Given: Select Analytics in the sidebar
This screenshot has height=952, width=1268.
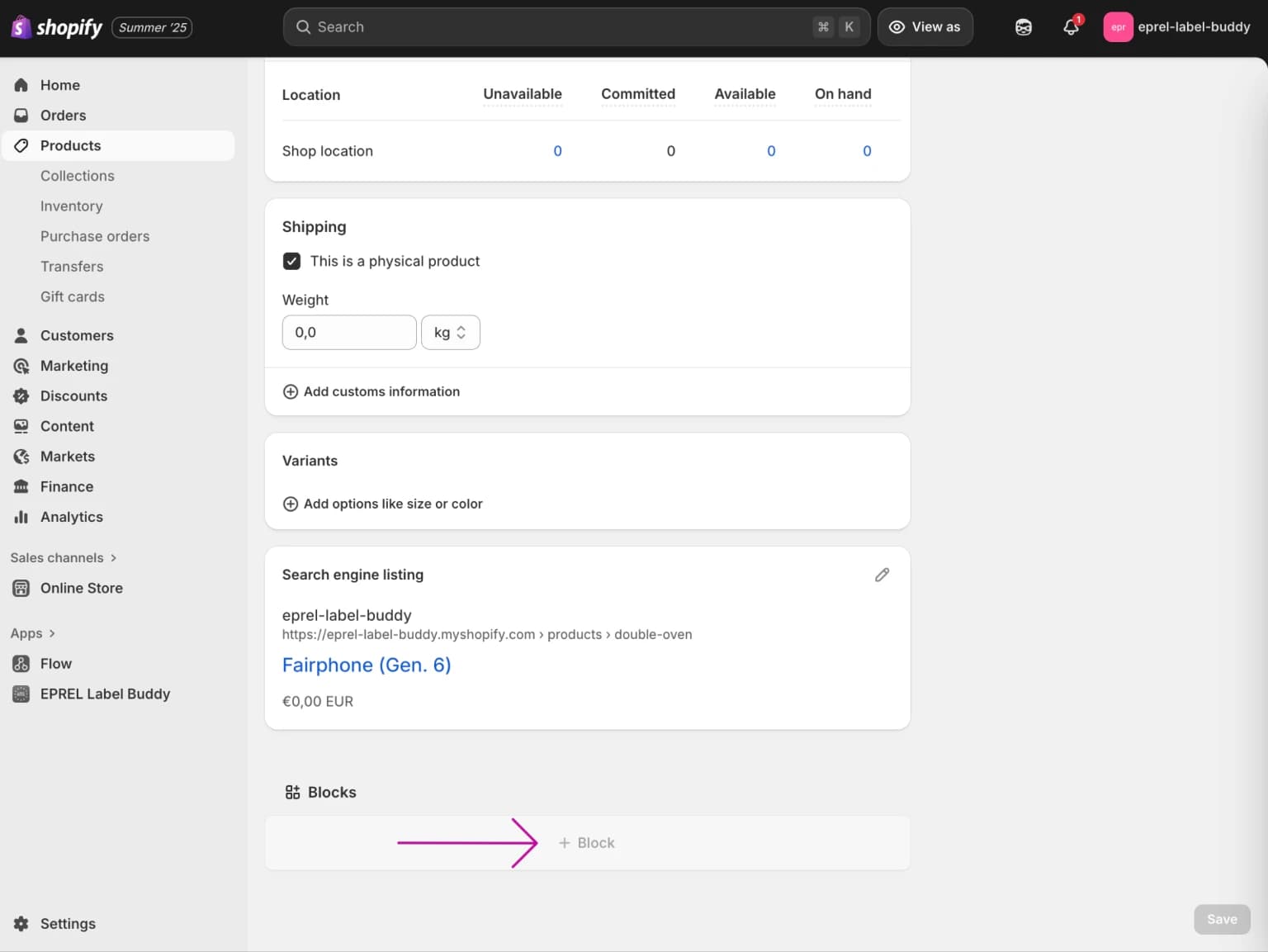Looking at the screenshot, I should 70,517.
